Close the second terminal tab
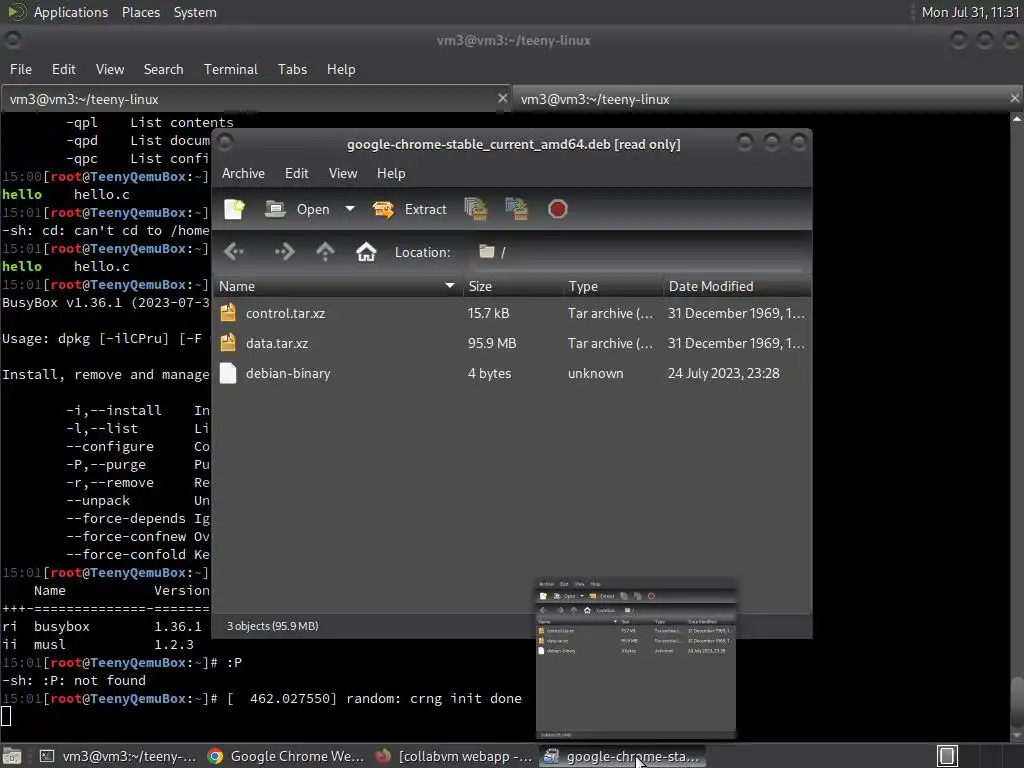The height and width of the screenshot is (768, 1024). (x=1014, y=98)
